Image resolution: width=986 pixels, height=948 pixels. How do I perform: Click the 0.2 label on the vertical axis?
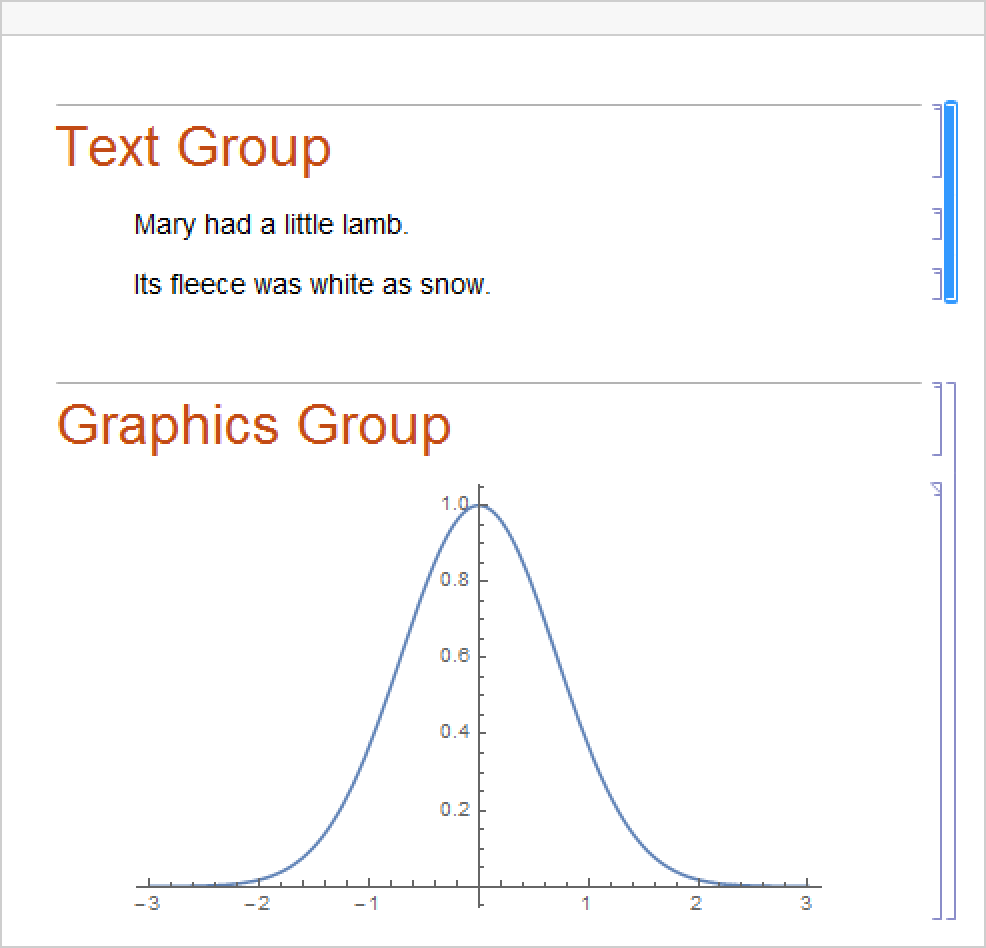coord(454,810)
